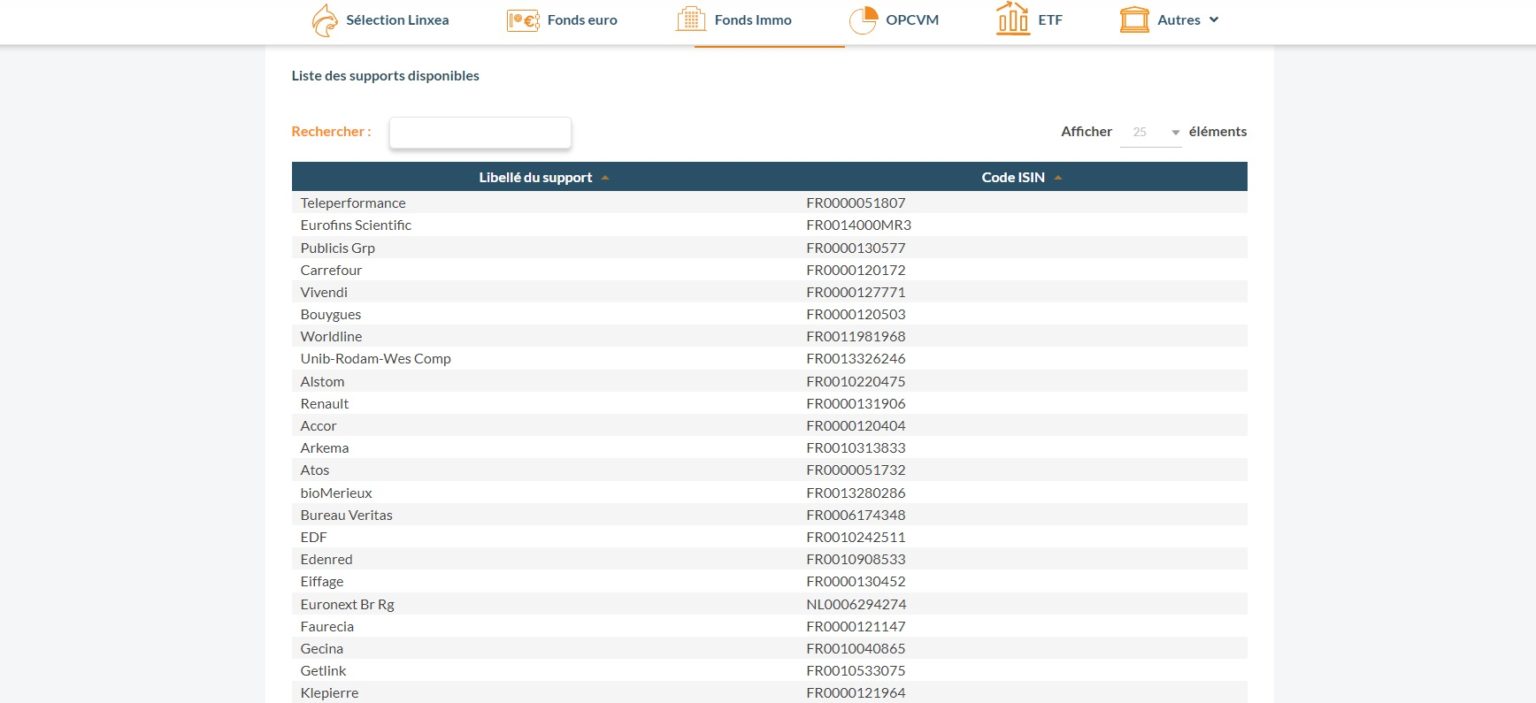Click the ETF bar chart icon
The width and height of the screenshot is (1536, 703).
click(1013, 20)
